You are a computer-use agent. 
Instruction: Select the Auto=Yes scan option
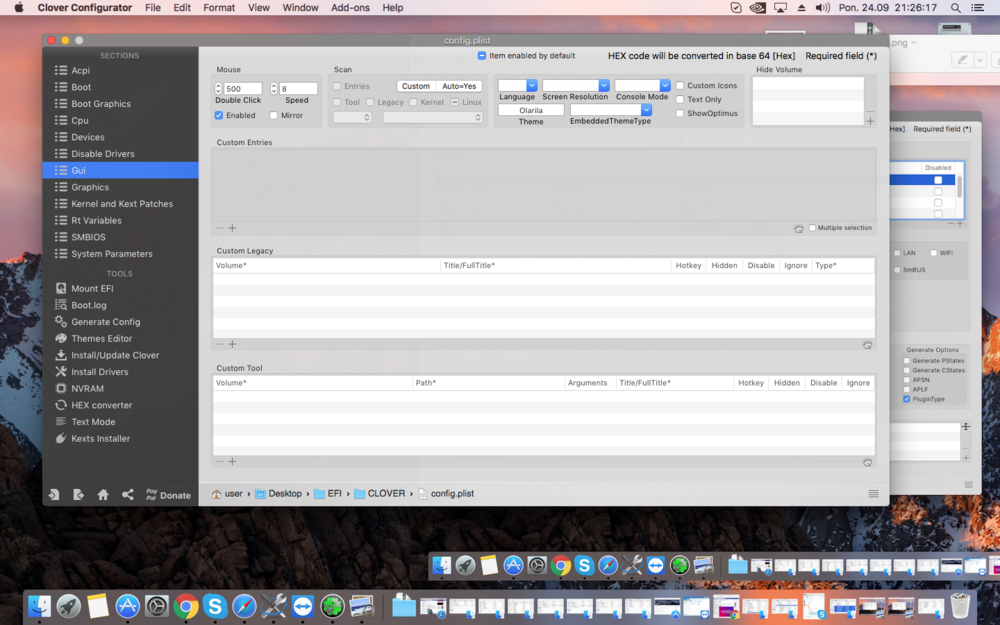point(459,86)
